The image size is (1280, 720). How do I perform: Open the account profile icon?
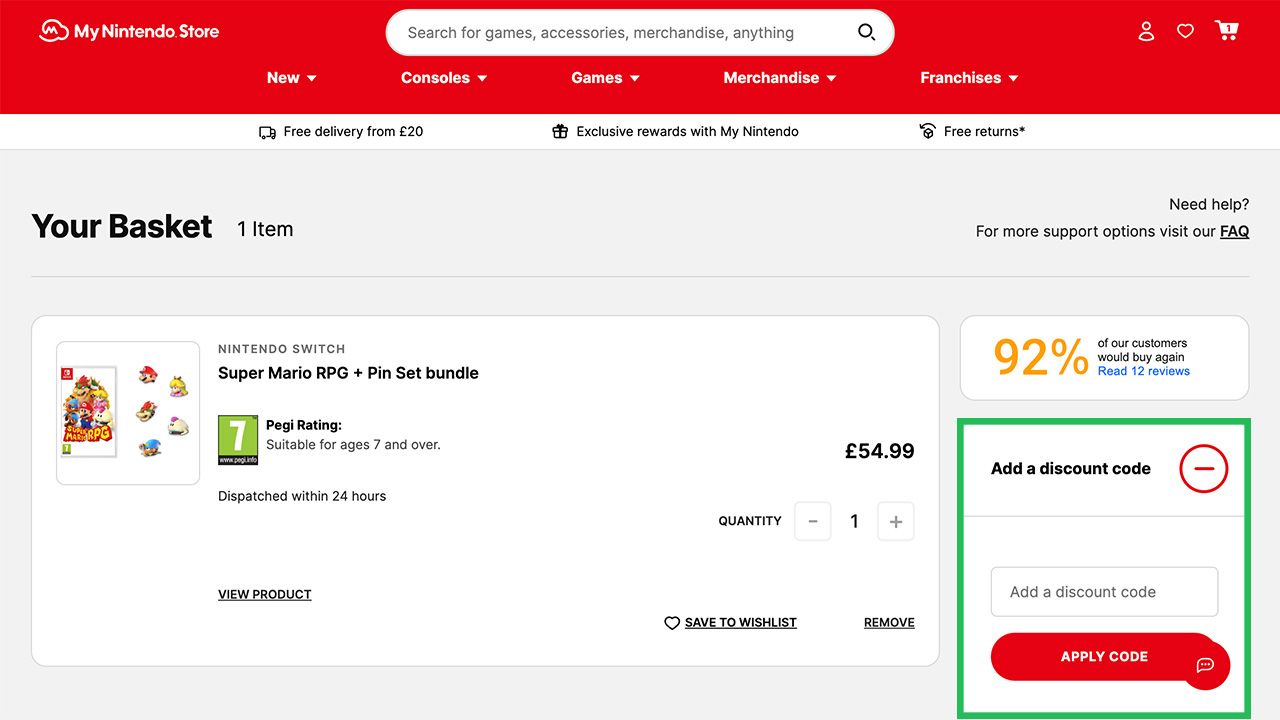click(1146, 31)
